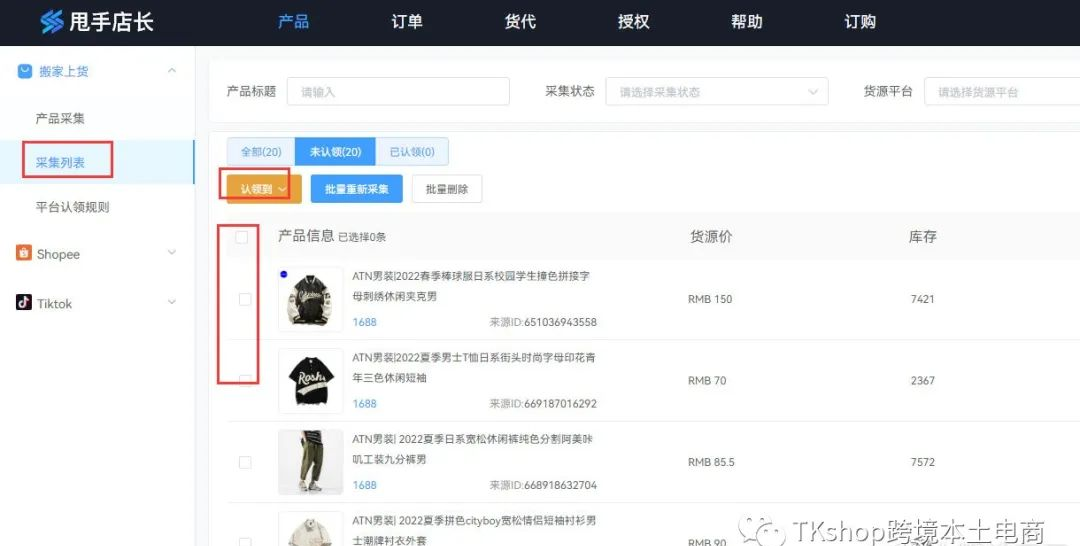Open the 帮助 top menu

pyautogui.click(x=747, y=22)
